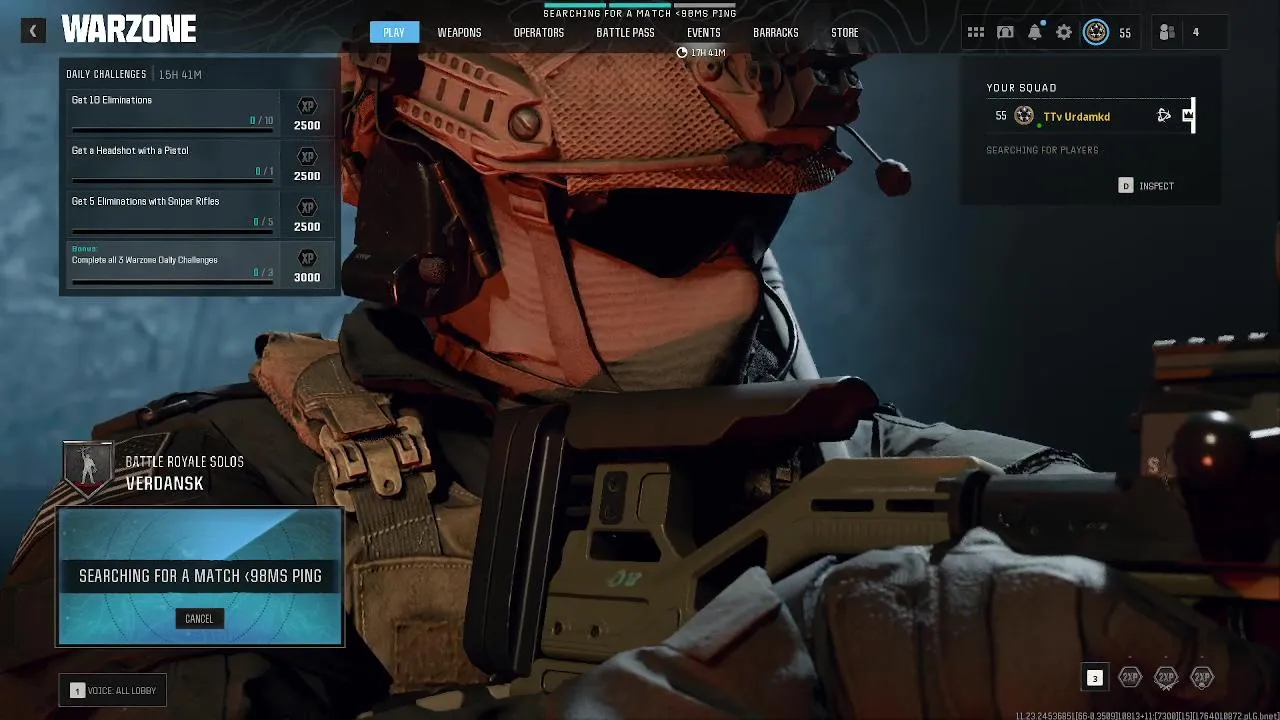1280x720 pixels.
Task: Click the XP badge for pistol headshot challenge
Action: 307,157
